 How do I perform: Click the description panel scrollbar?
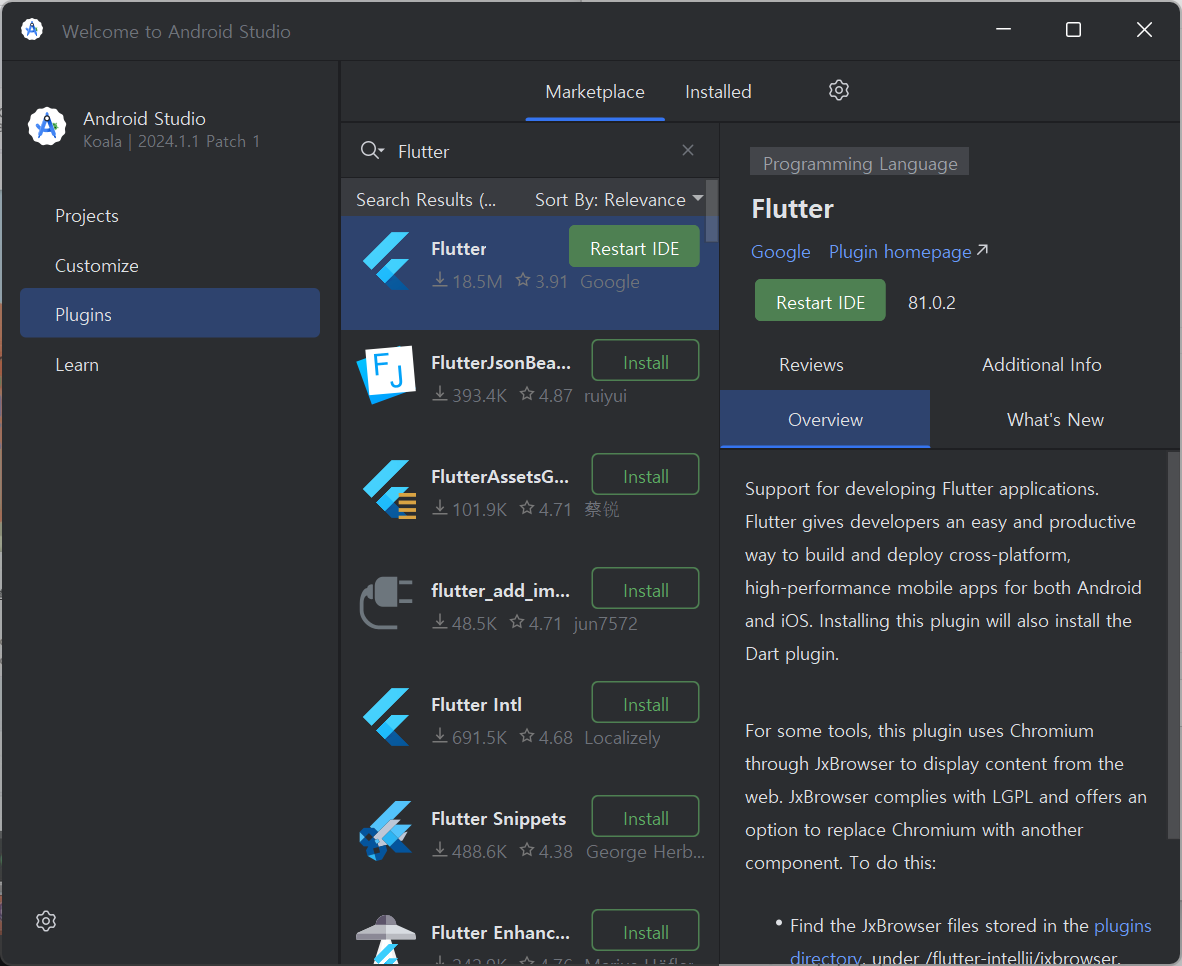(1174, 645)
